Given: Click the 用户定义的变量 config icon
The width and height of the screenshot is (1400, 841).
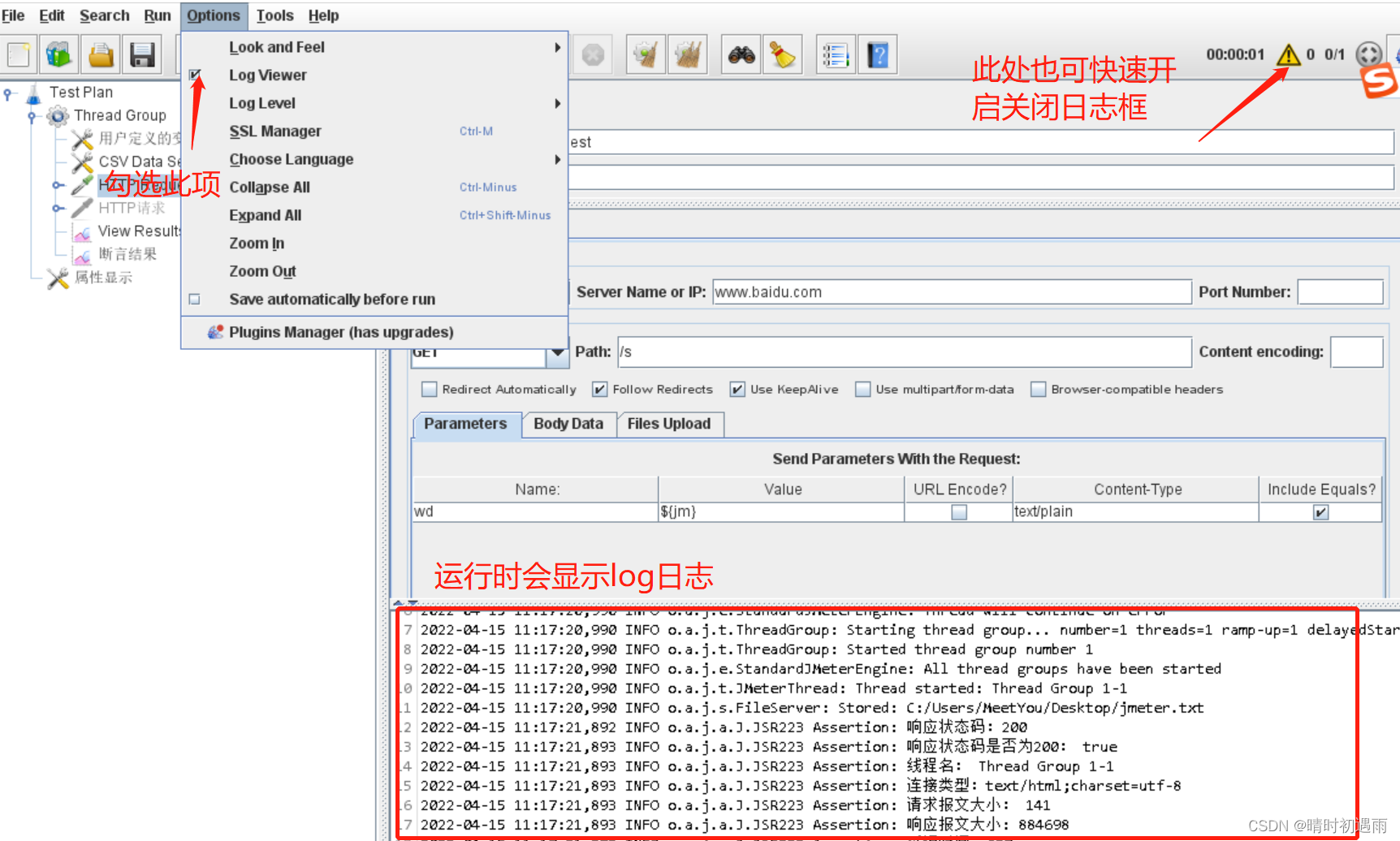Looking at the screenshot, I should click(82, 140).
